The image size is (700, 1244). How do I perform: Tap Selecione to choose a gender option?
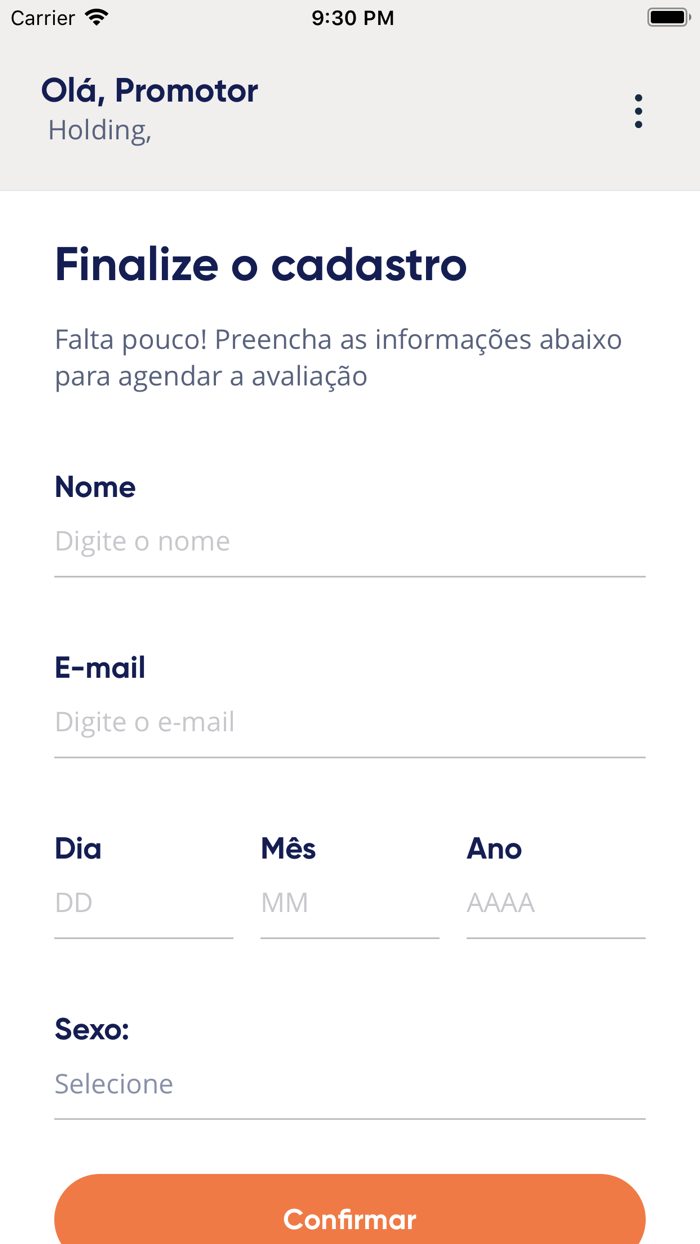(x=113, y=1083)
